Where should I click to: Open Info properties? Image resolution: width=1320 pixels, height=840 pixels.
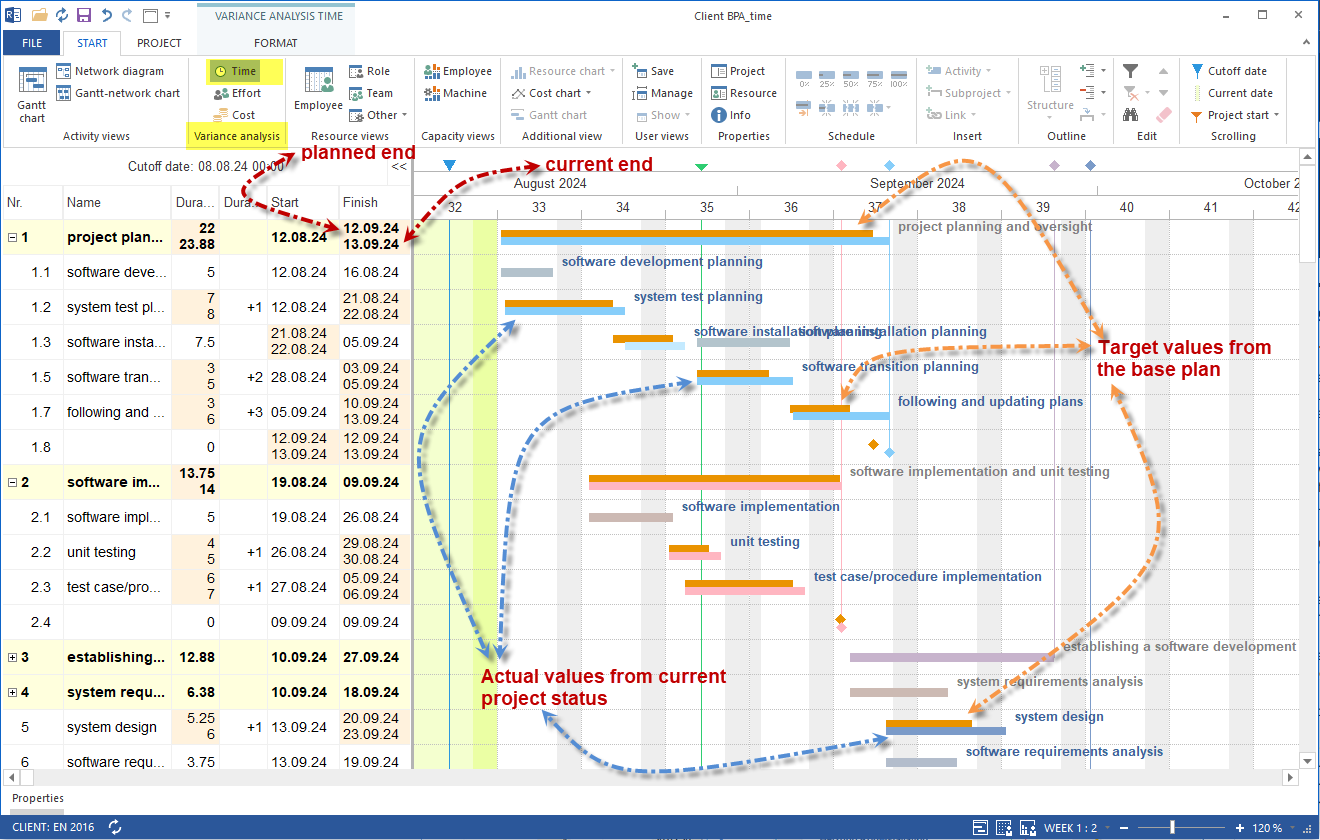(x=731, y=115)
